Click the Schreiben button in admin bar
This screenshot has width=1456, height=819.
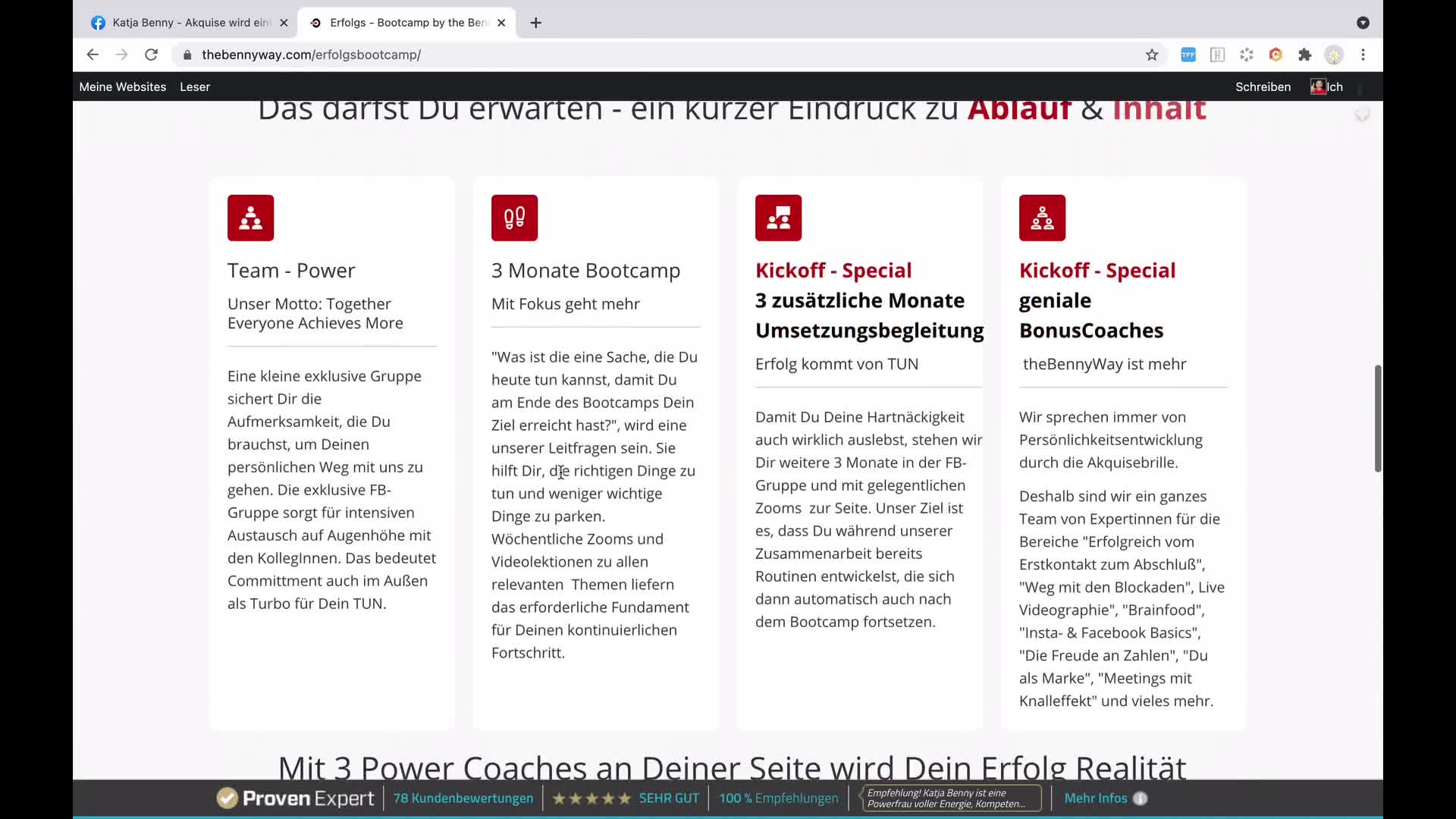pyautogui.click(x=1263, y=86)
